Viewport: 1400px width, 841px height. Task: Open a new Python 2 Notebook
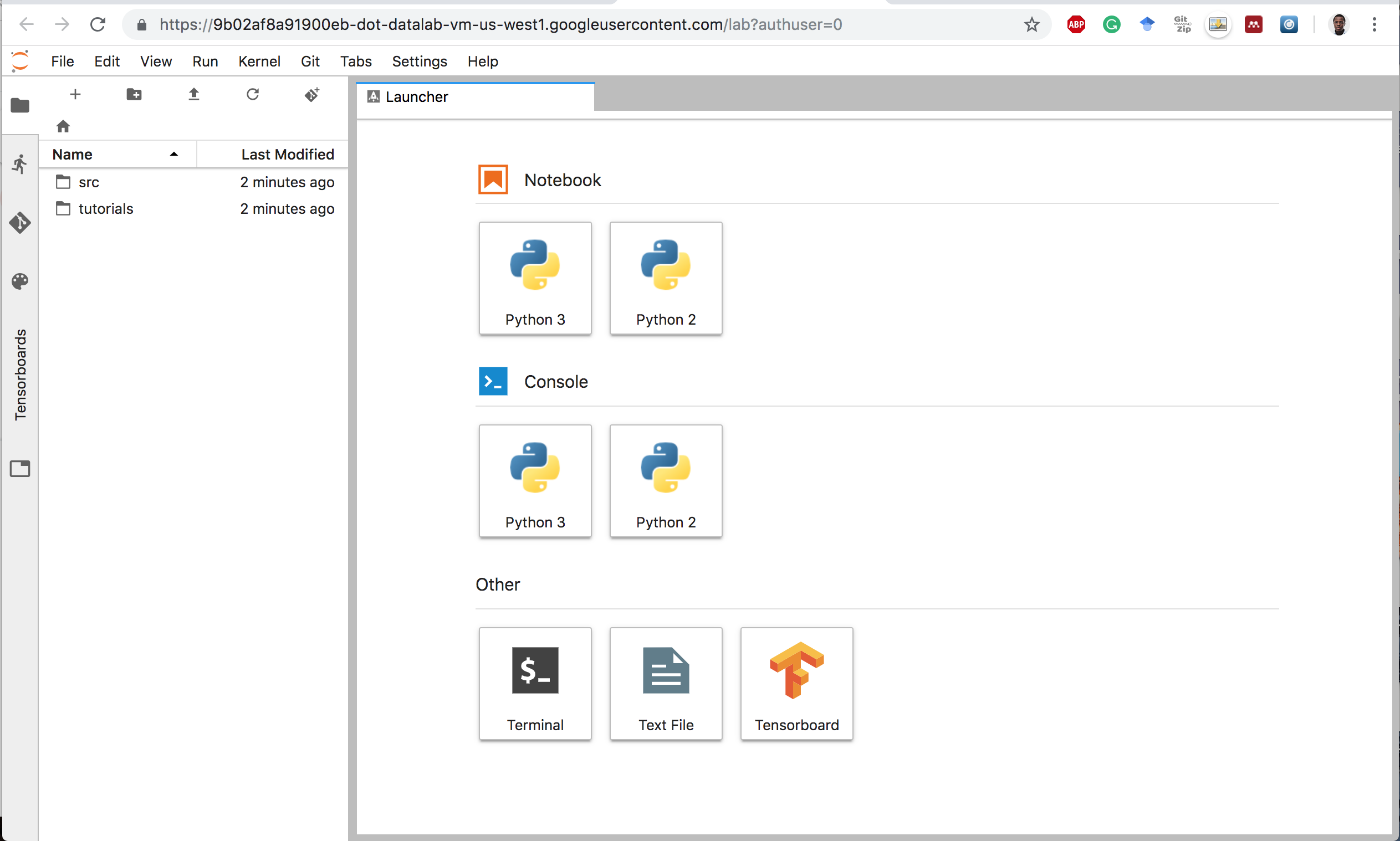click(x=665, y=277)
